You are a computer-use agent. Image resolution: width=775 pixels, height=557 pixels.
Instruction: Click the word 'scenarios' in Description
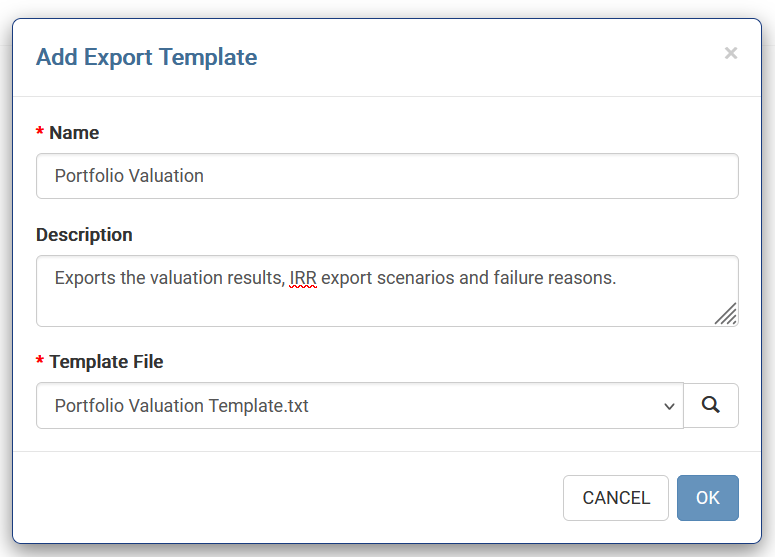click(417, 278)
